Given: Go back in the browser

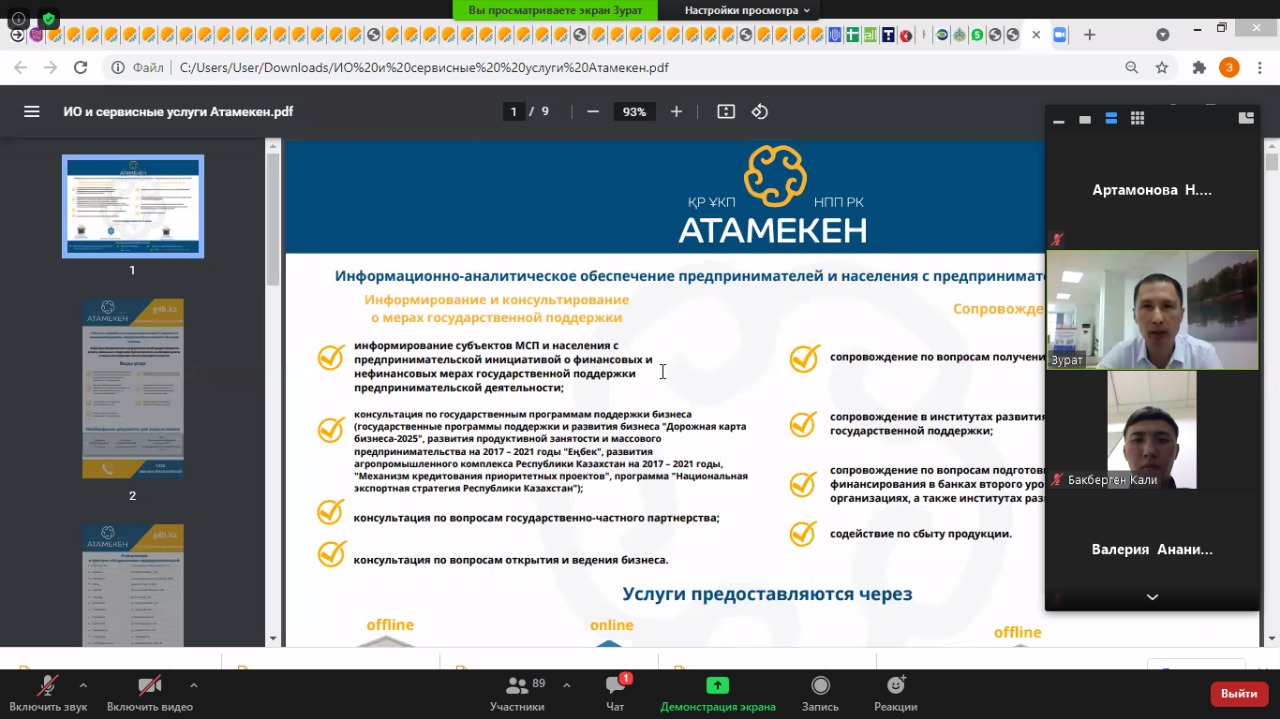Looking at the screenshot, I should [x=22, y=68].
